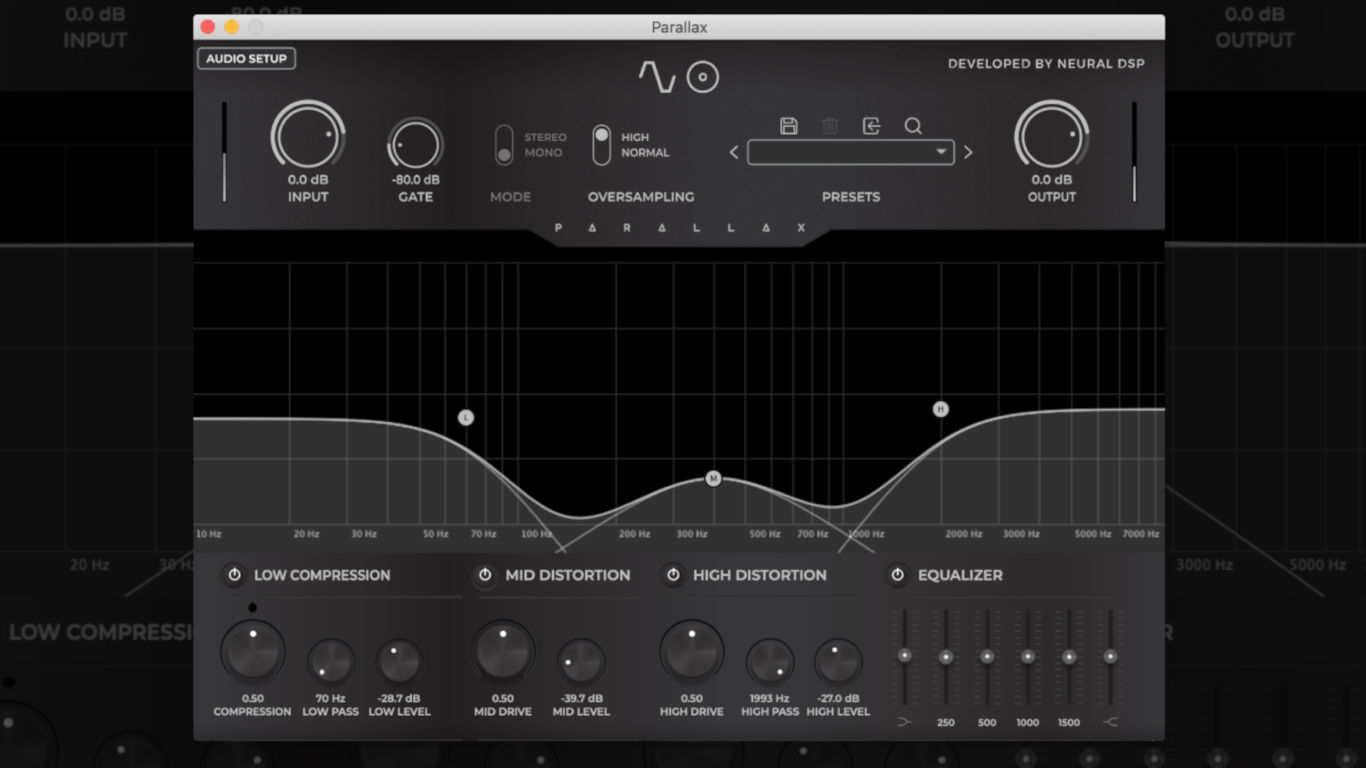Viewport: 1366px width, 768px height.
Task: Click the -28.7 dB low level value
Action: click(399, 698)
